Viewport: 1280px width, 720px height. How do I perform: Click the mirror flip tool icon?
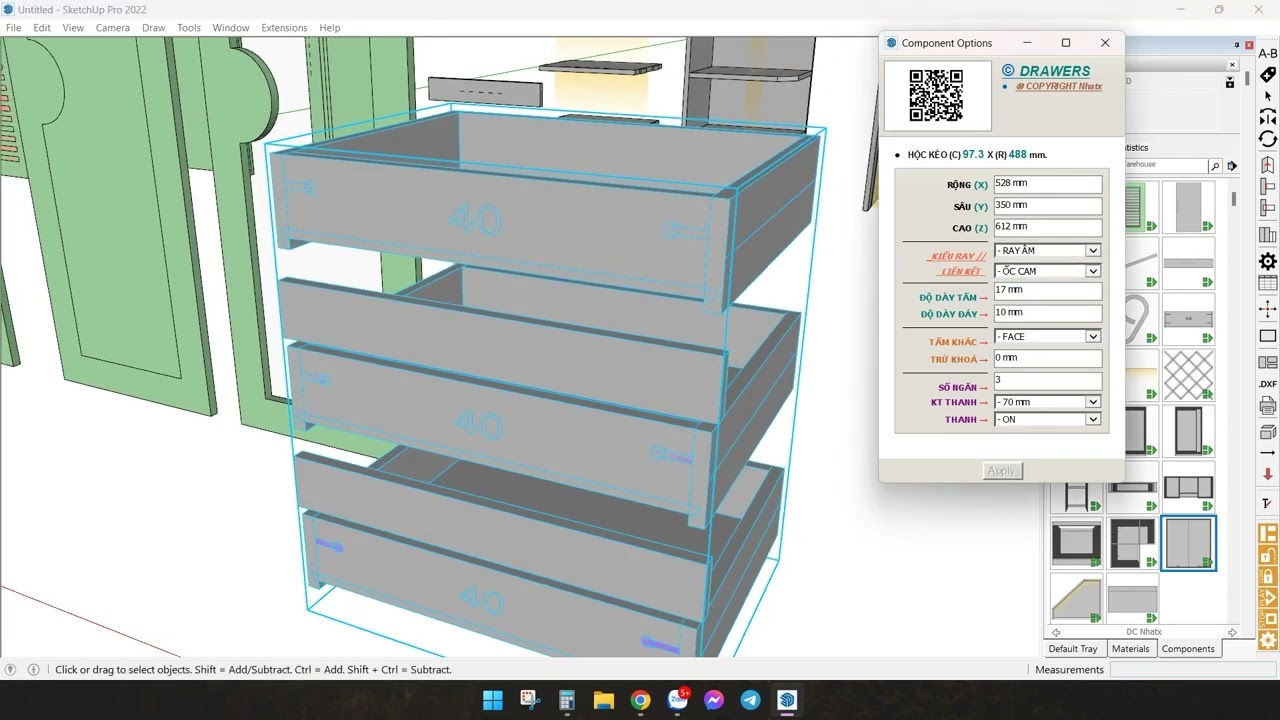pyautogui.click(x=1267, y=117)
